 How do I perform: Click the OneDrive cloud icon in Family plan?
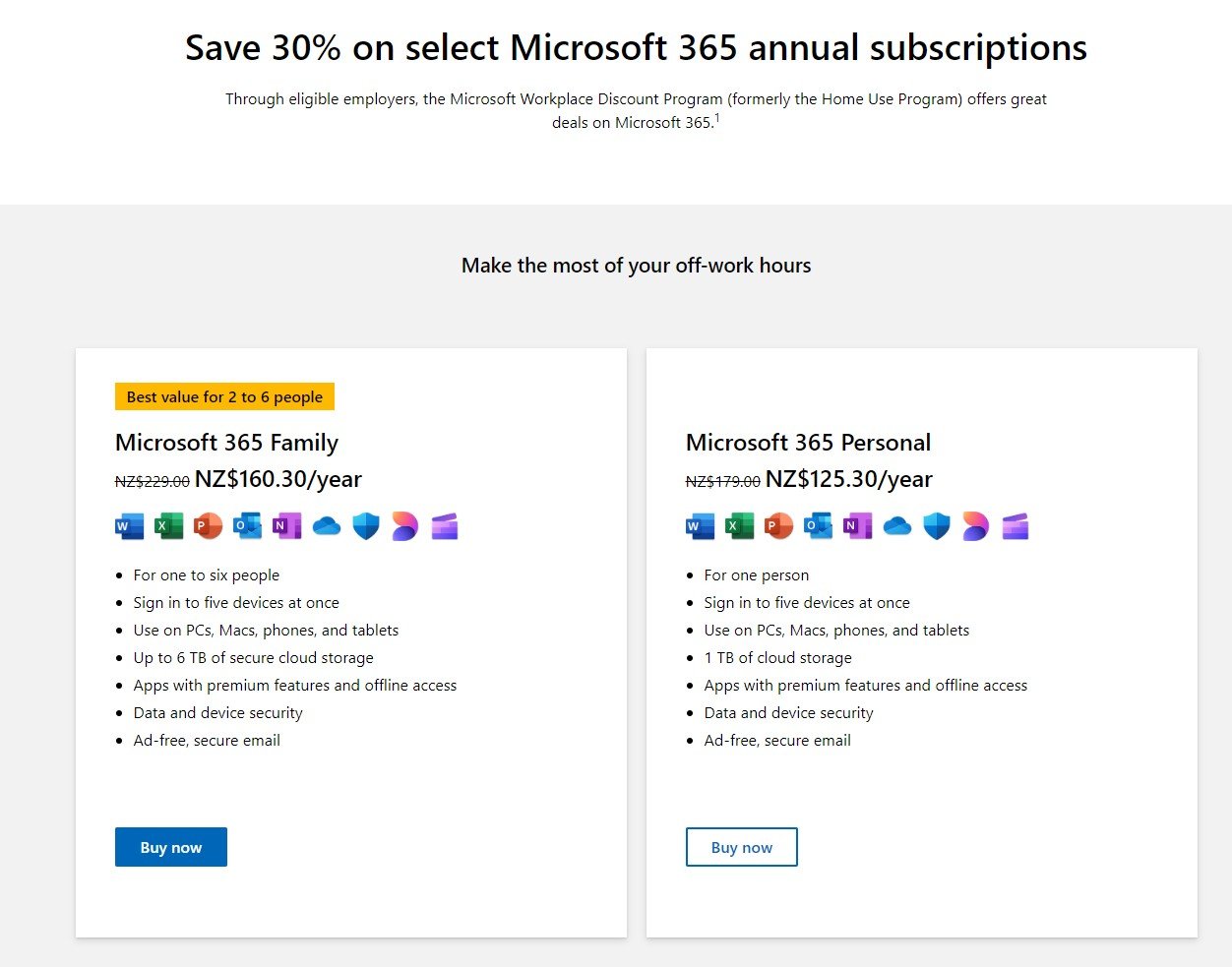[327, 526]
